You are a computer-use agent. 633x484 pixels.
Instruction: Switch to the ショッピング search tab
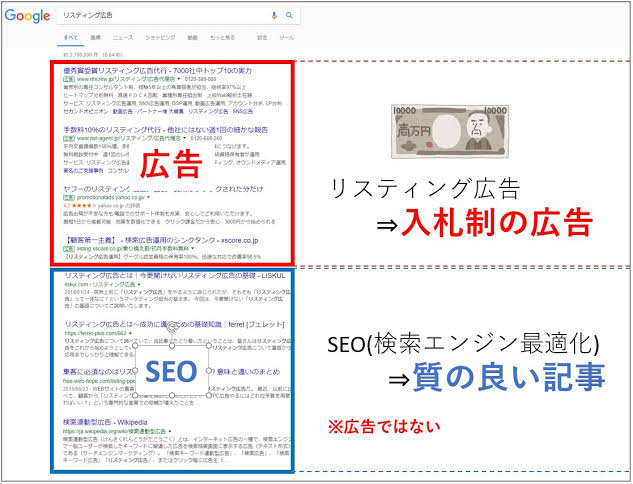pos(160,37)
